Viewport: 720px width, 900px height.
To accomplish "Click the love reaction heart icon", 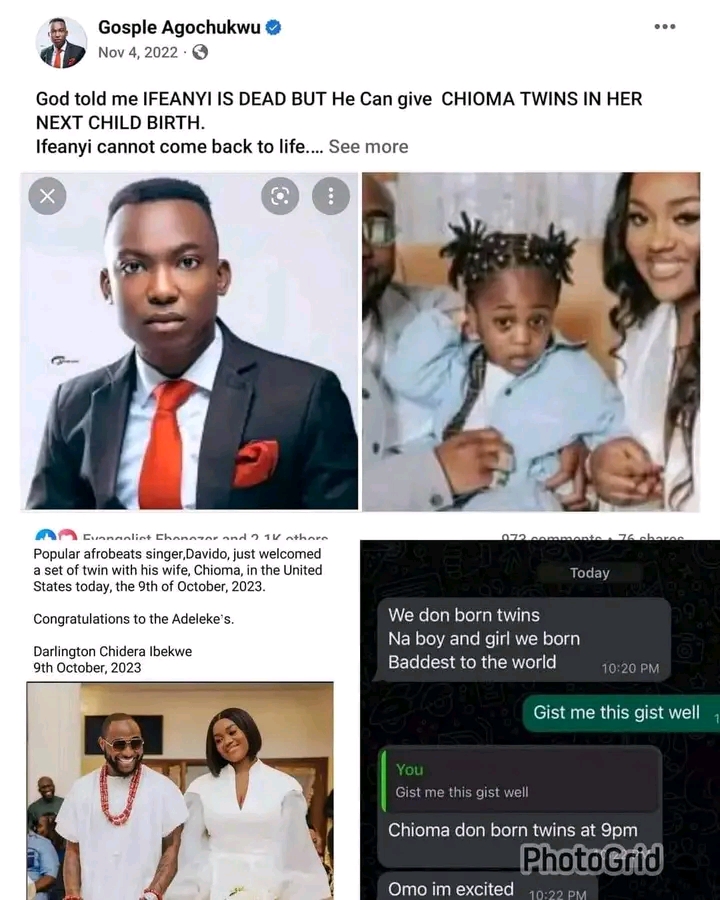I will pos(67,536).
